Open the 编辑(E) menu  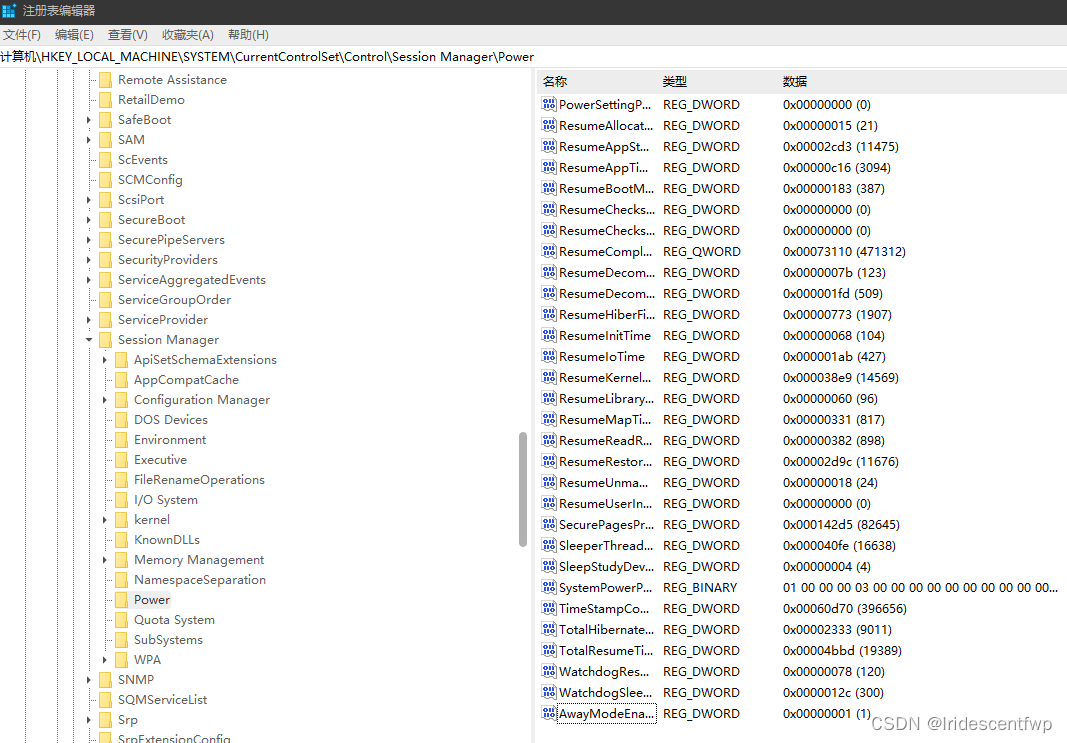(74, 35)
